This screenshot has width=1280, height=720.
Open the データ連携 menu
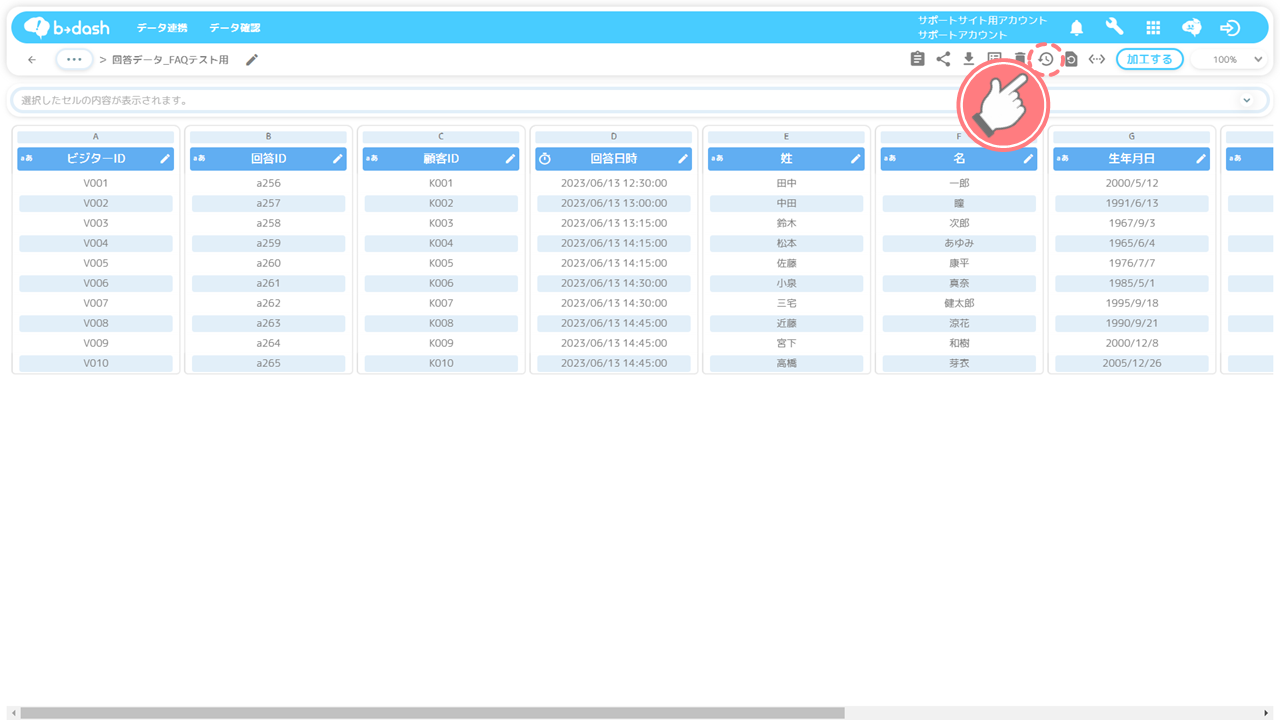coord(160,28)
